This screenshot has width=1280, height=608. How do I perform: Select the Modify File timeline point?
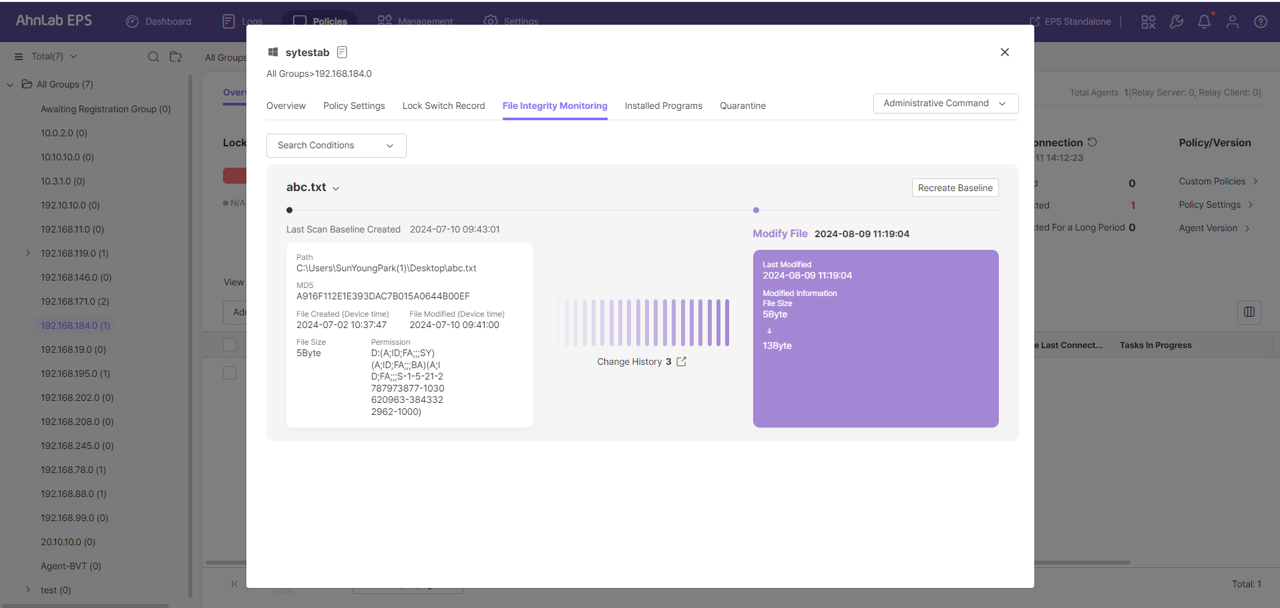tap(756, 210)
